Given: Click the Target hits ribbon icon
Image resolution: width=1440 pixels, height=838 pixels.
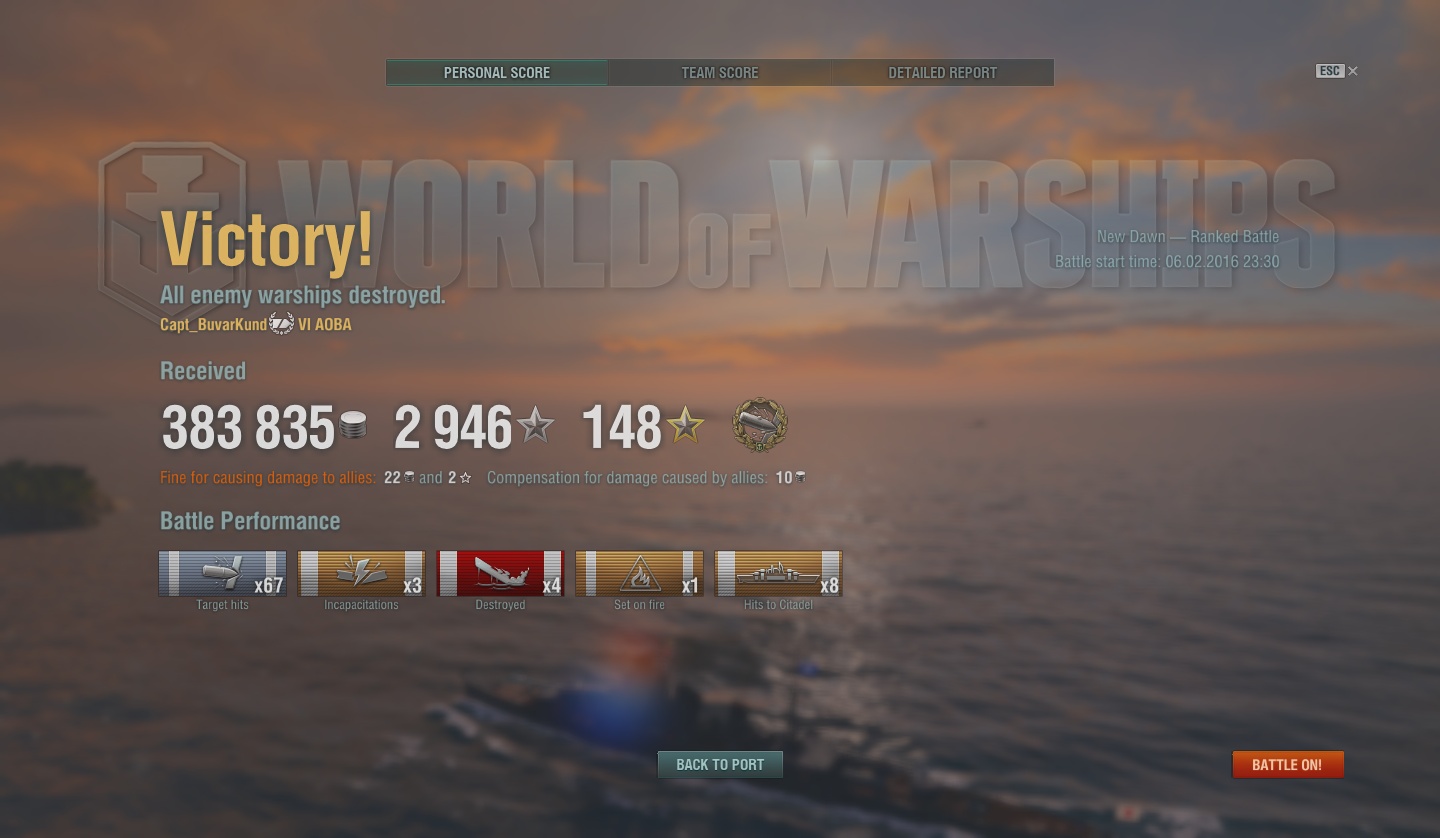Looking at the screenshot, I should (222, 574).
